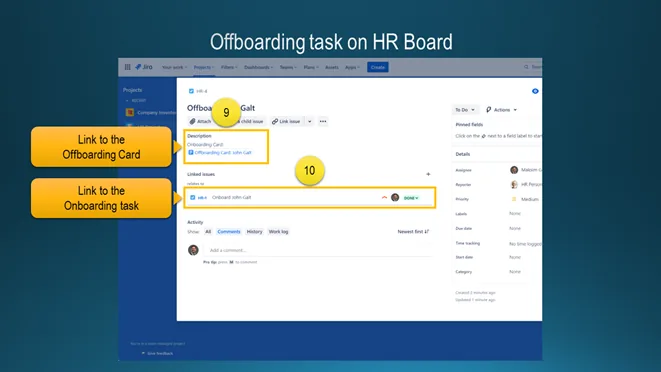The width and height of the screenshot is (661, 372).
Task: Click the HR-4 issue key breadcrumb
Action: 202,91
